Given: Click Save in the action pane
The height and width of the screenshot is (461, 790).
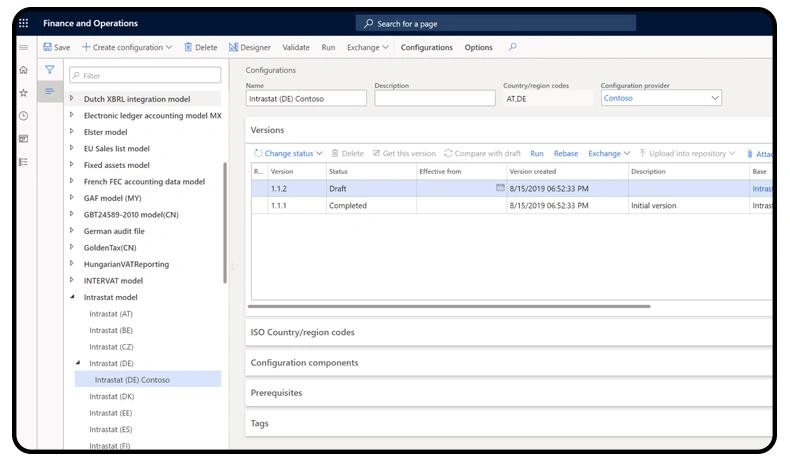Looking at the screenshot, I should 57,47.
